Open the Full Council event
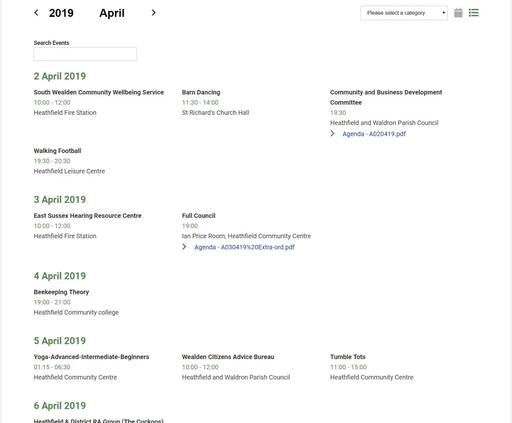The height and width of the screenshot is (423, 512). tap(199, 216)
